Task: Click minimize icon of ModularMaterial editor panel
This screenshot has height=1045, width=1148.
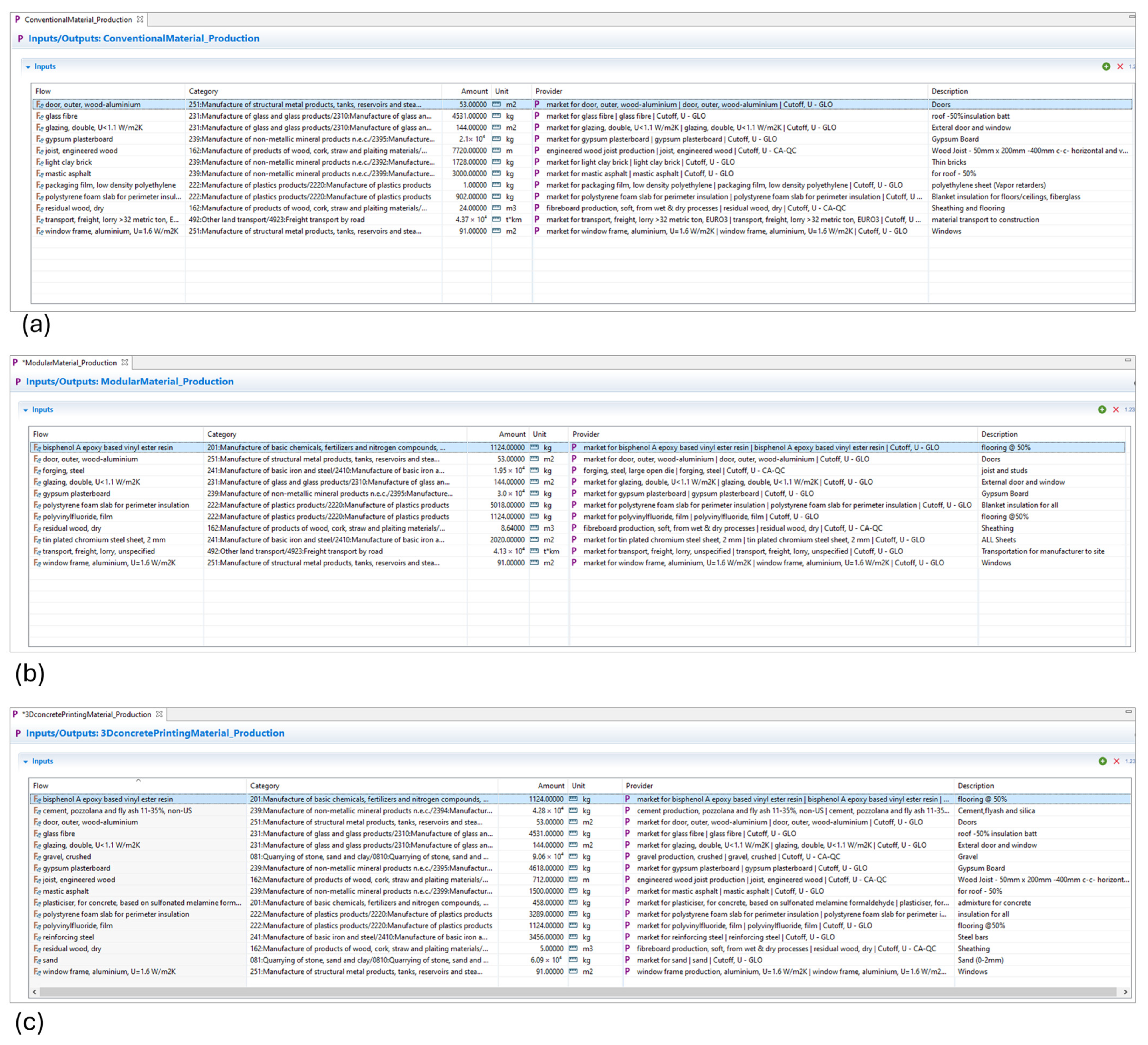Action: 1127,360
